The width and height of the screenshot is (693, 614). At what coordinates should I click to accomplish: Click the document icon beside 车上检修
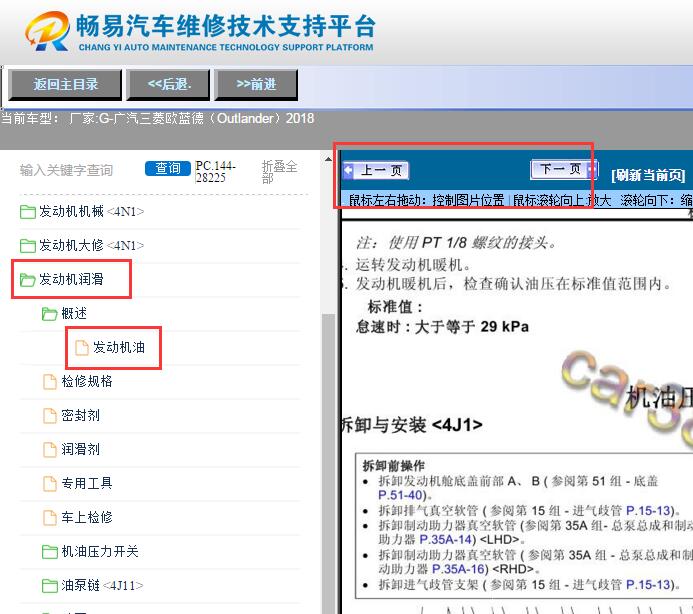click(x=50, y=518)
